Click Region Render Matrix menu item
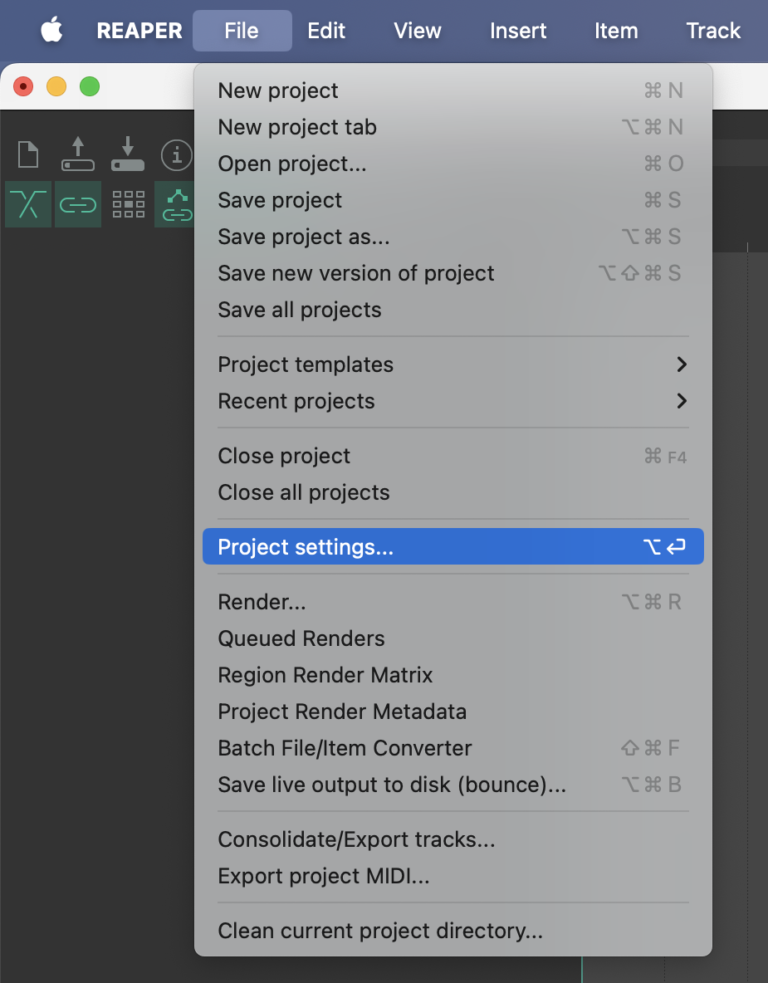 point(325,675)
